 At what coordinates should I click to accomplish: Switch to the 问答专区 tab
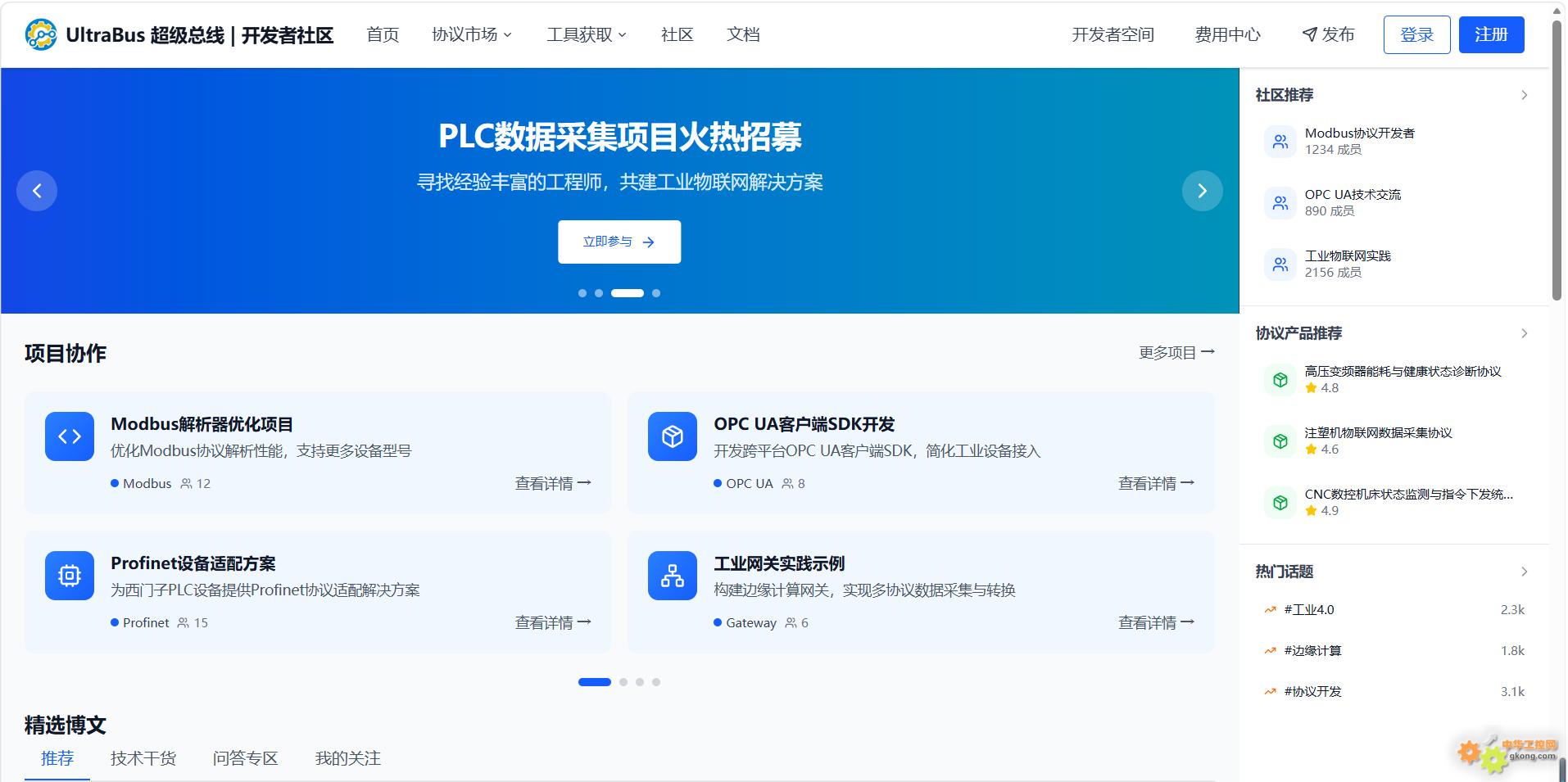(x=245, y=758)
